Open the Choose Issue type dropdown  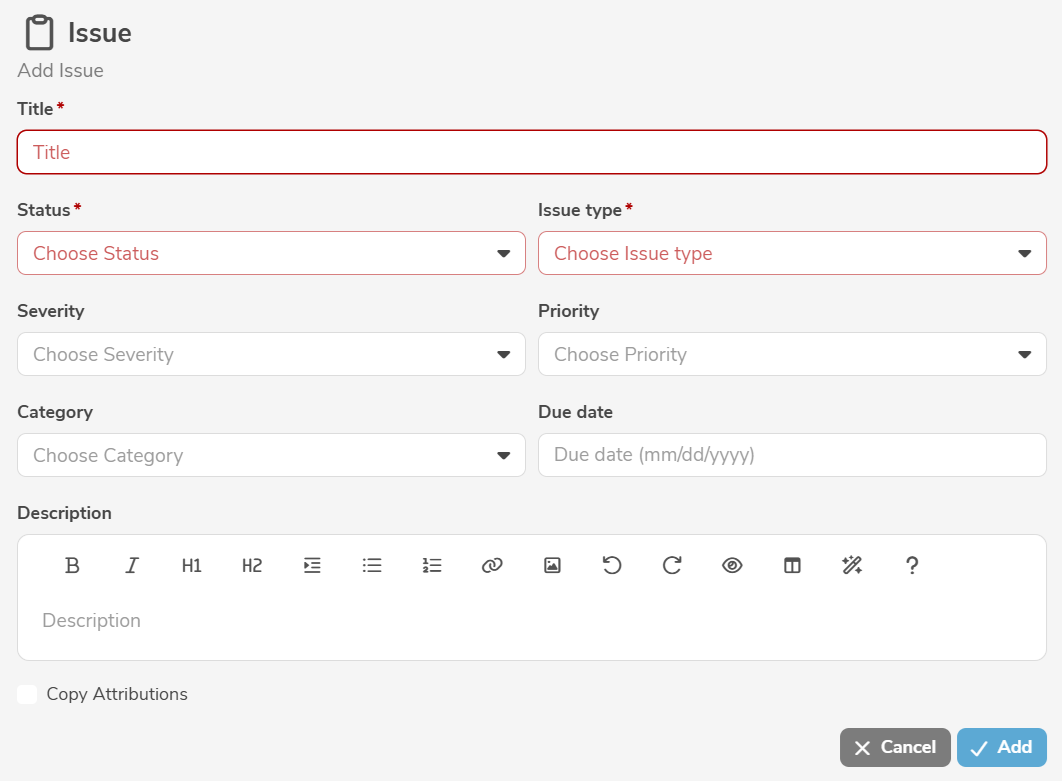pos(792,253)
